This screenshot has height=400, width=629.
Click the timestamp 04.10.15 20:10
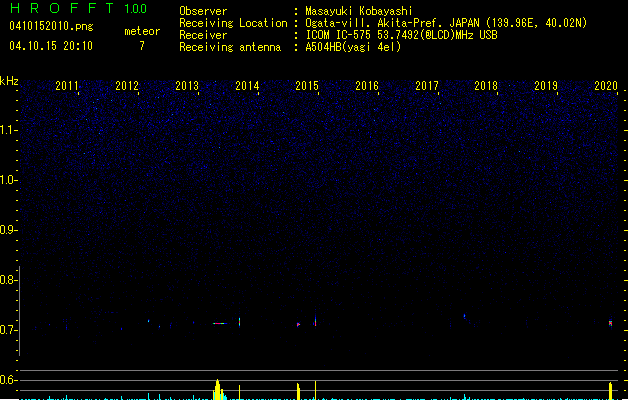pos(51,46)
